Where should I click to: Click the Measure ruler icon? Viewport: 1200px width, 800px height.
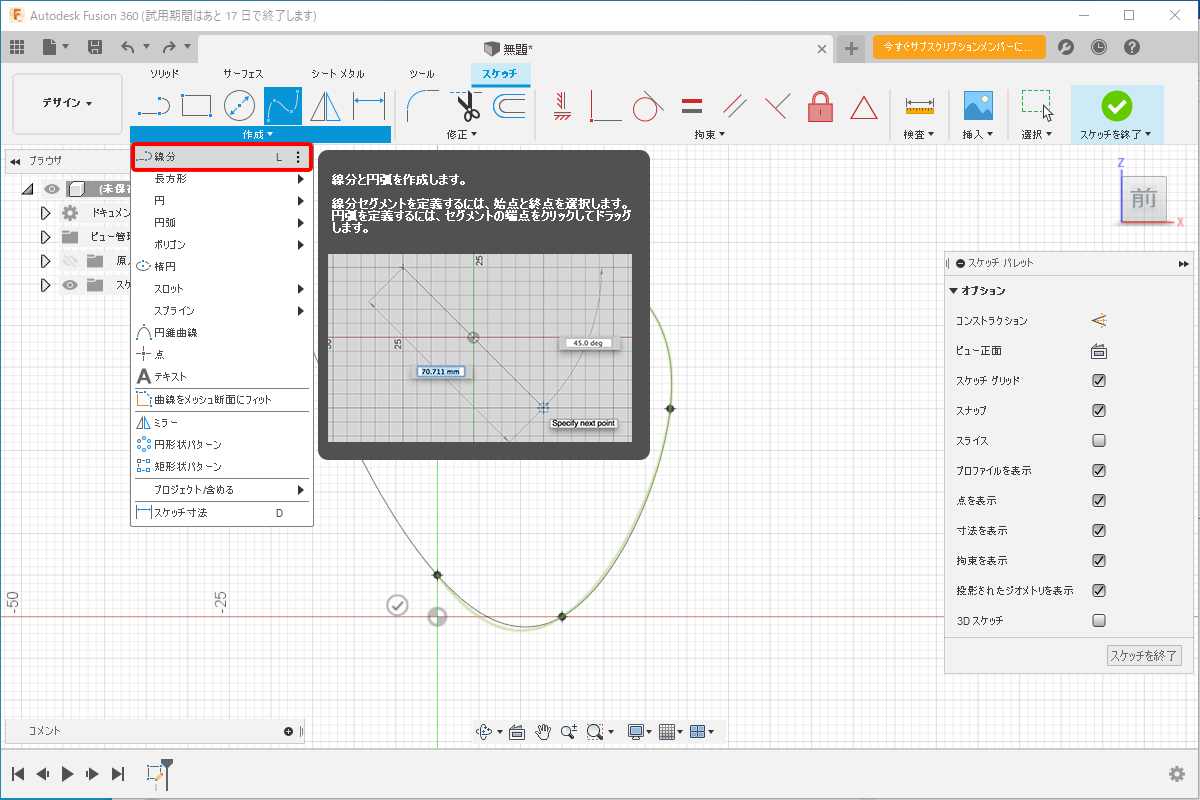919,105
